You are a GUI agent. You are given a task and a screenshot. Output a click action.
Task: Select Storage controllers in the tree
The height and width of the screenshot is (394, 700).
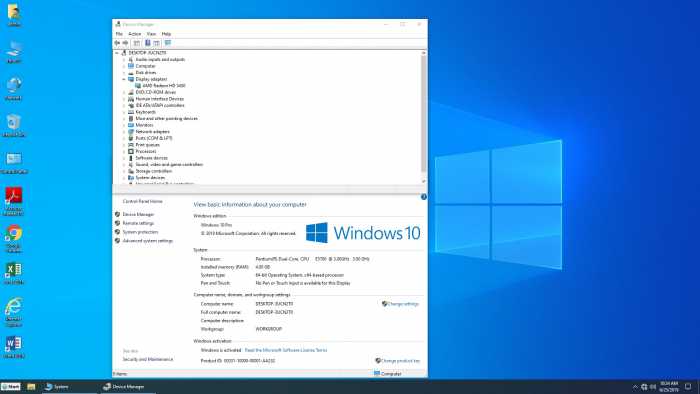pos(154,171)
